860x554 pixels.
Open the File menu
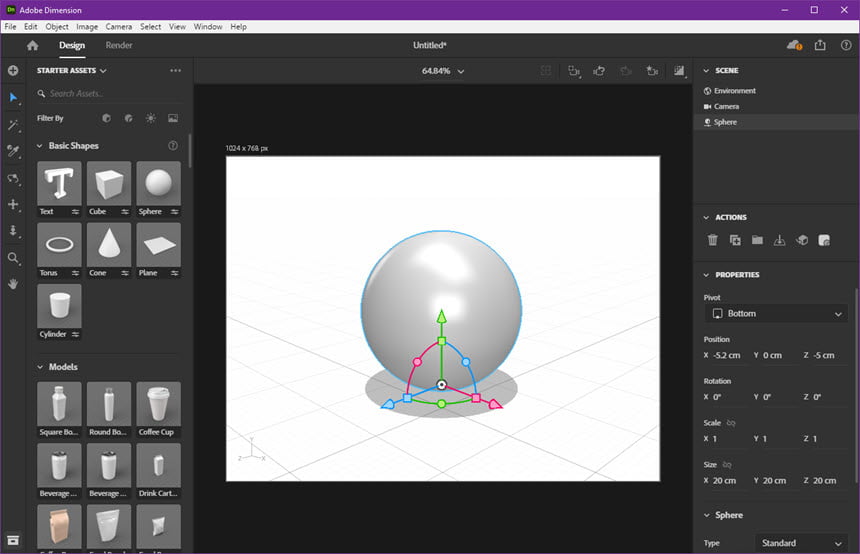[10, 26]
